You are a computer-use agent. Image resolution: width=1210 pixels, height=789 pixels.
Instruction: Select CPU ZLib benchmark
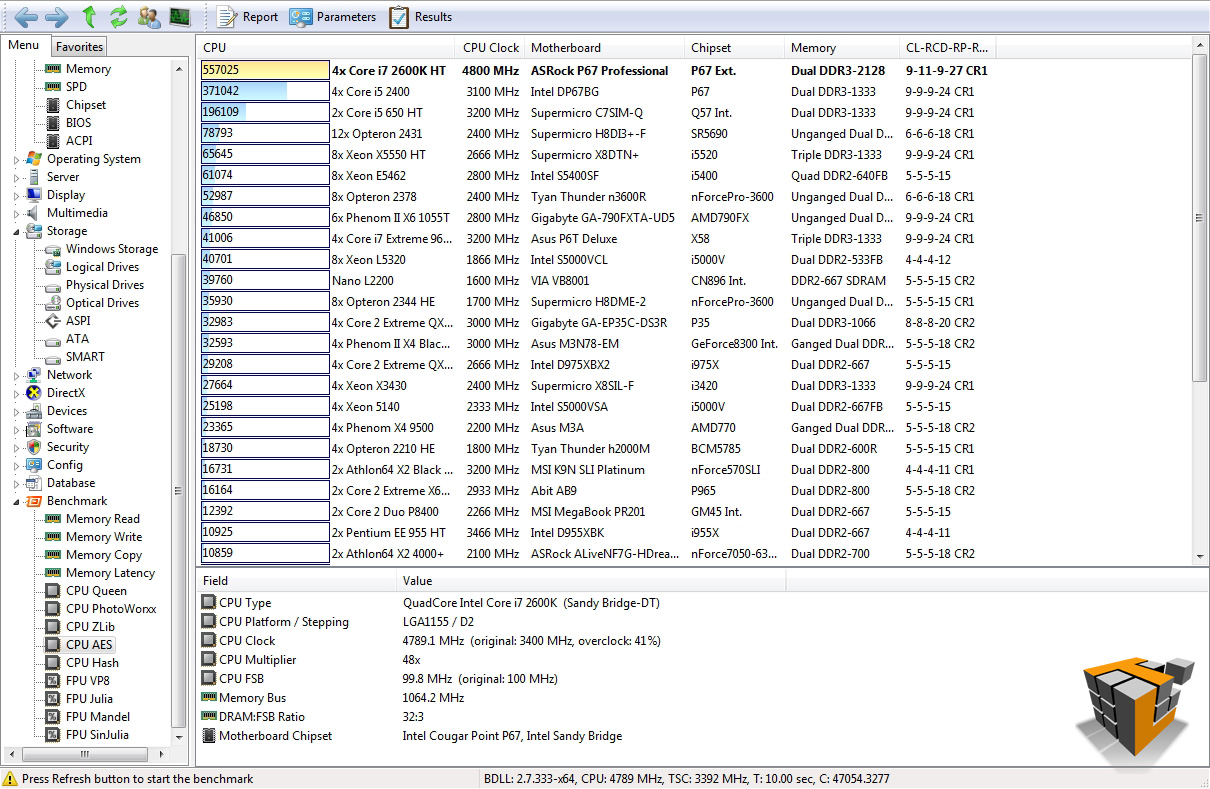[90, 627]
